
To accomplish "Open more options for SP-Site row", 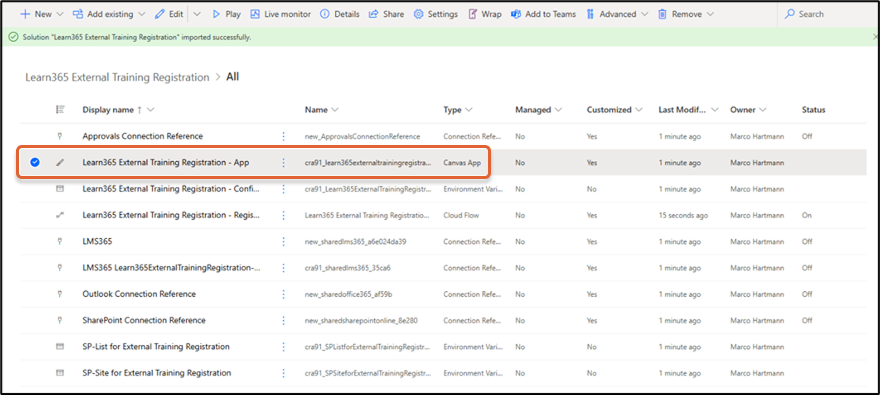I will point(283,373).
